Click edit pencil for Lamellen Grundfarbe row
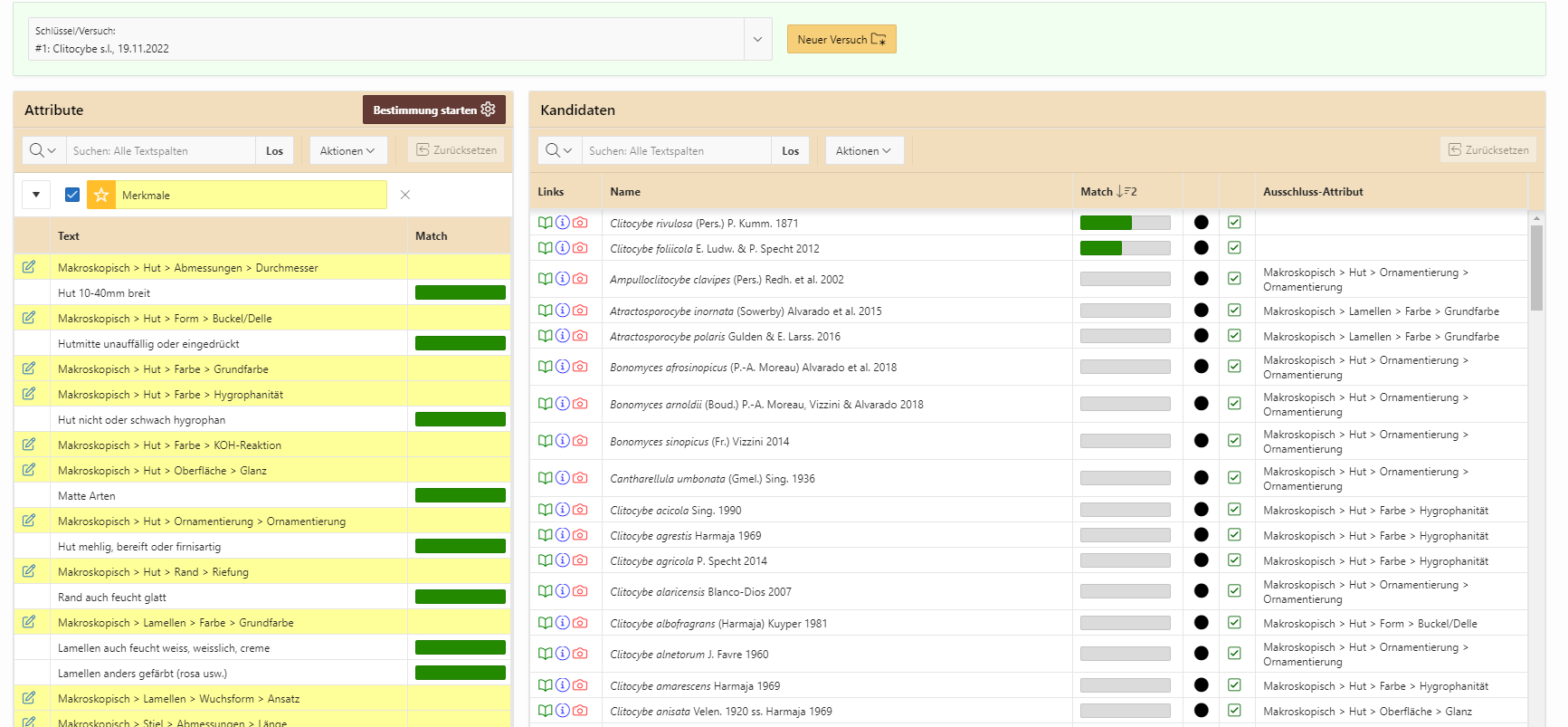The width and height of the screenshot is (1568, 727). [x=29, y=622]
